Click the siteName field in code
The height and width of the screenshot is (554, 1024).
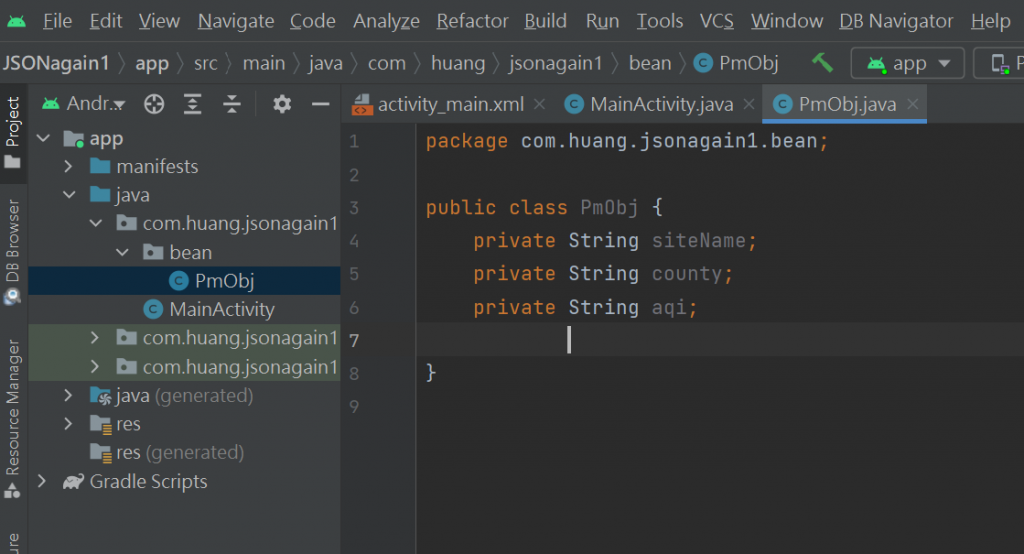(698, 240)
